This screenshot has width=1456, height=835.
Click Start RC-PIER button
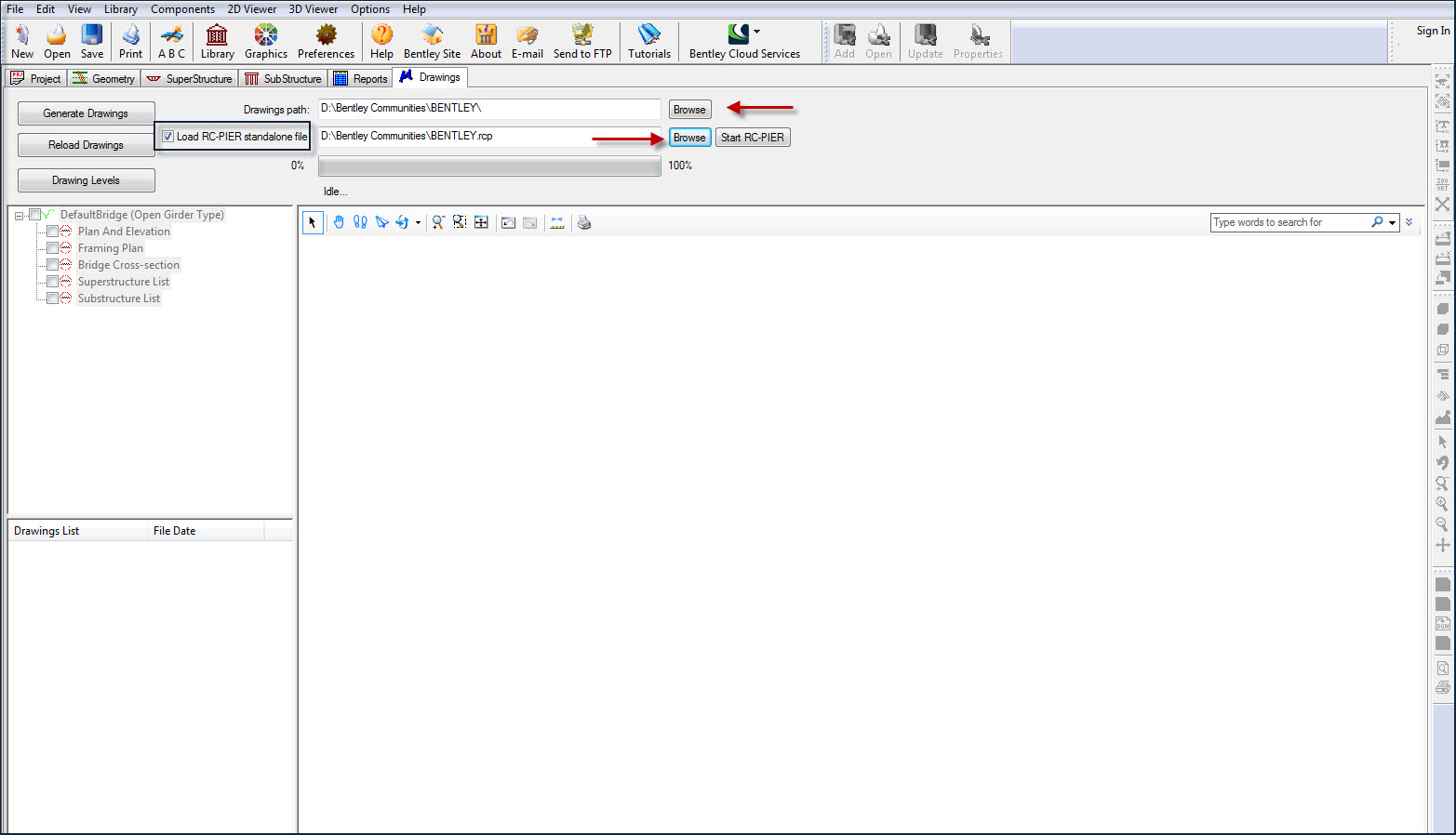[x=753, y=138]
